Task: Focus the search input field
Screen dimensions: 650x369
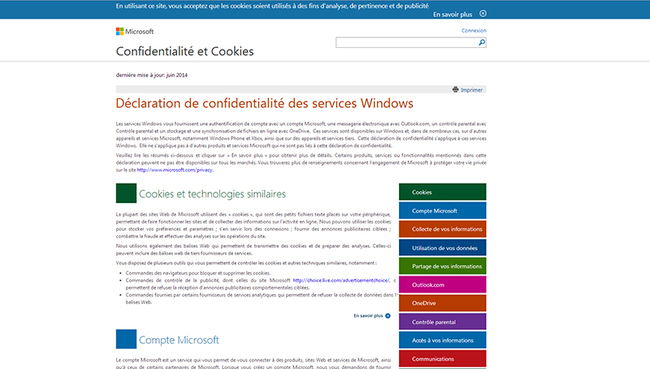Action: point(407,42)
